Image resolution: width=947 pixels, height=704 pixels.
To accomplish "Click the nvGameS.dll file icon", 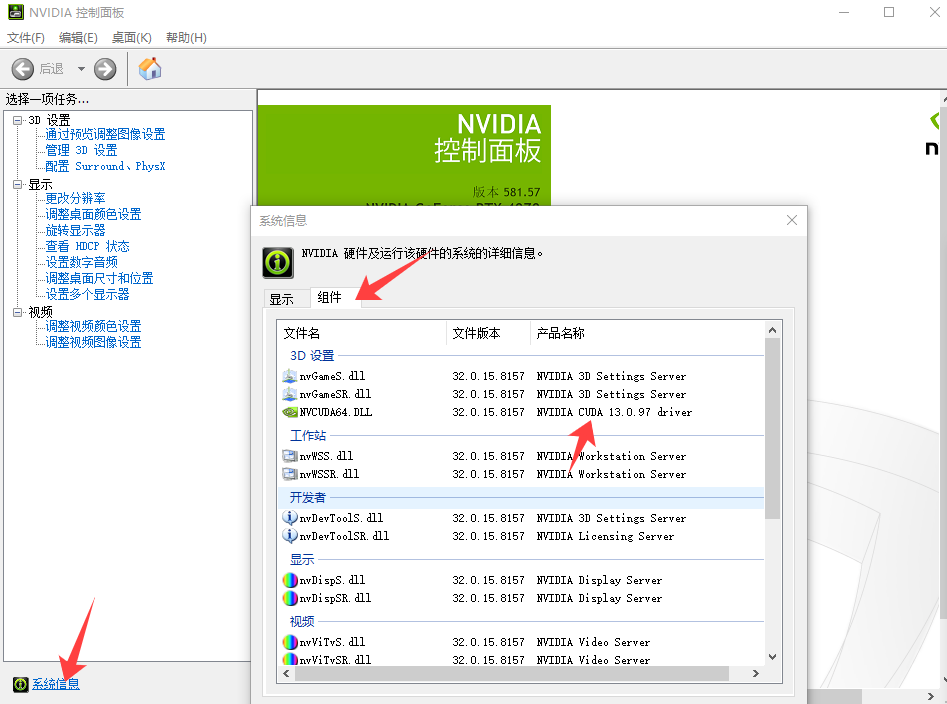I will point(290,376).
